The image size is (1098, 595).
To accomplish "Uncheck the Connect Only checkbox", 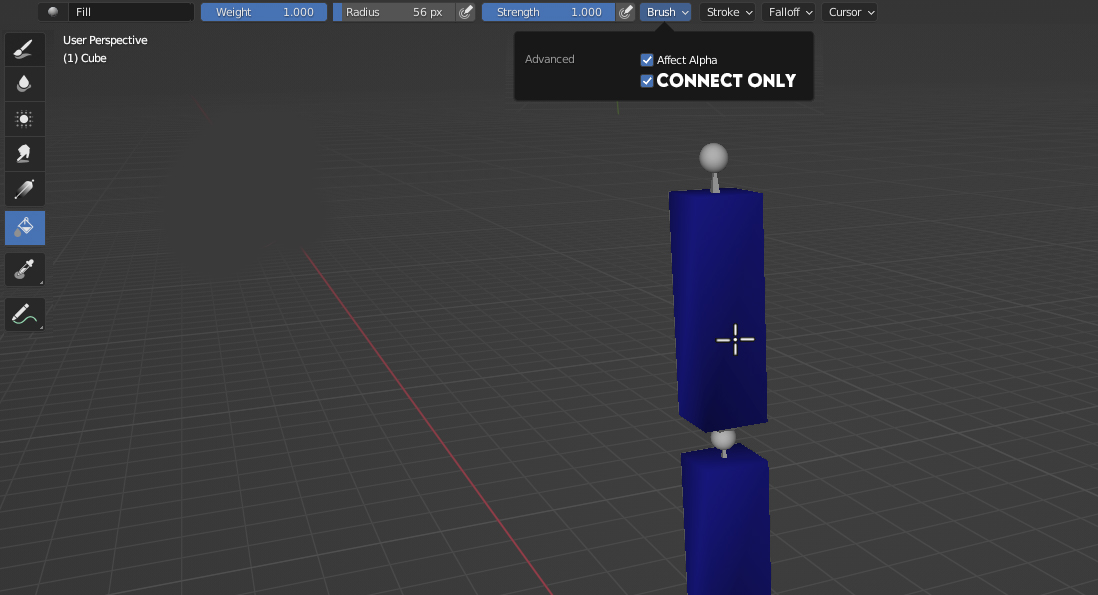I will [647, 81].
